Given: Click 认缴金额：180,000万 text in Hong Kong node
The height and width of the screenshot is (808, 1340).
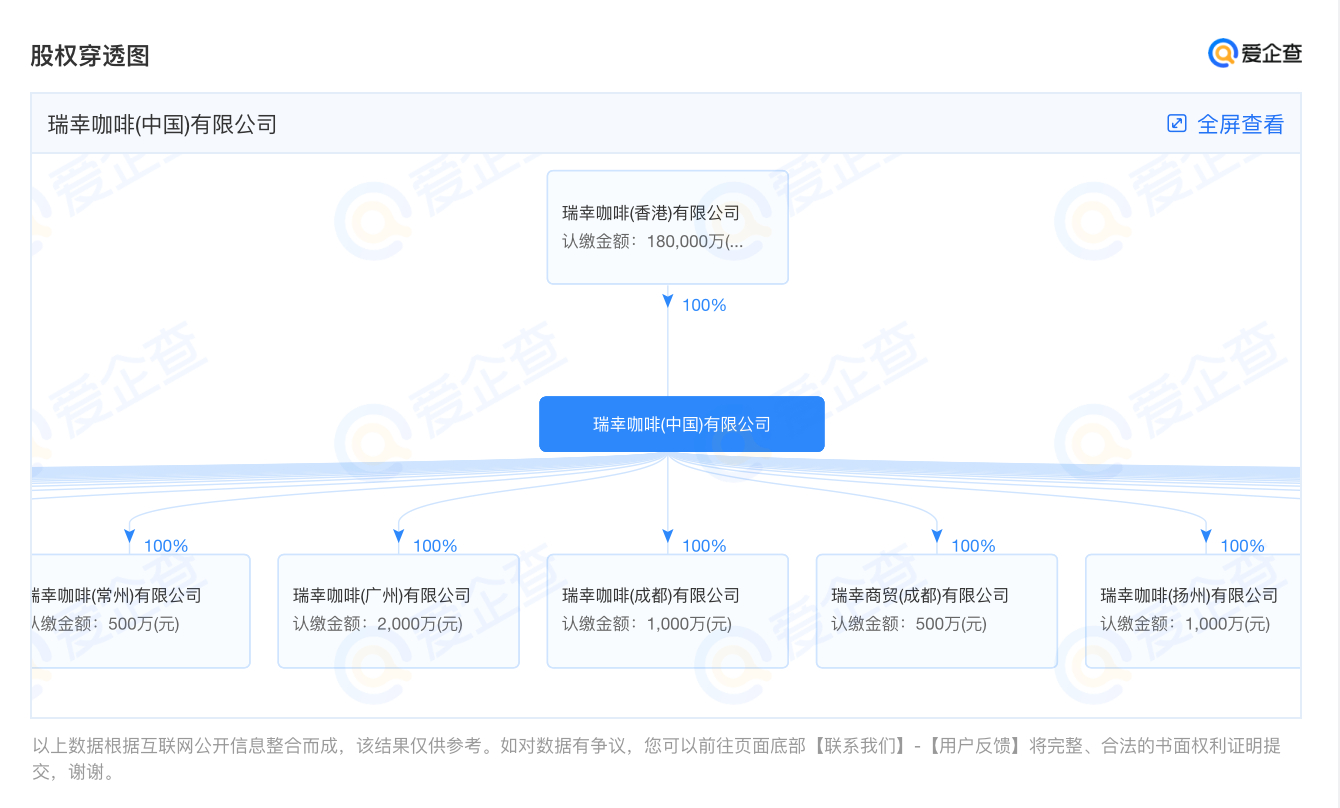Looking at the screenshot, I should tap(652, 241).
